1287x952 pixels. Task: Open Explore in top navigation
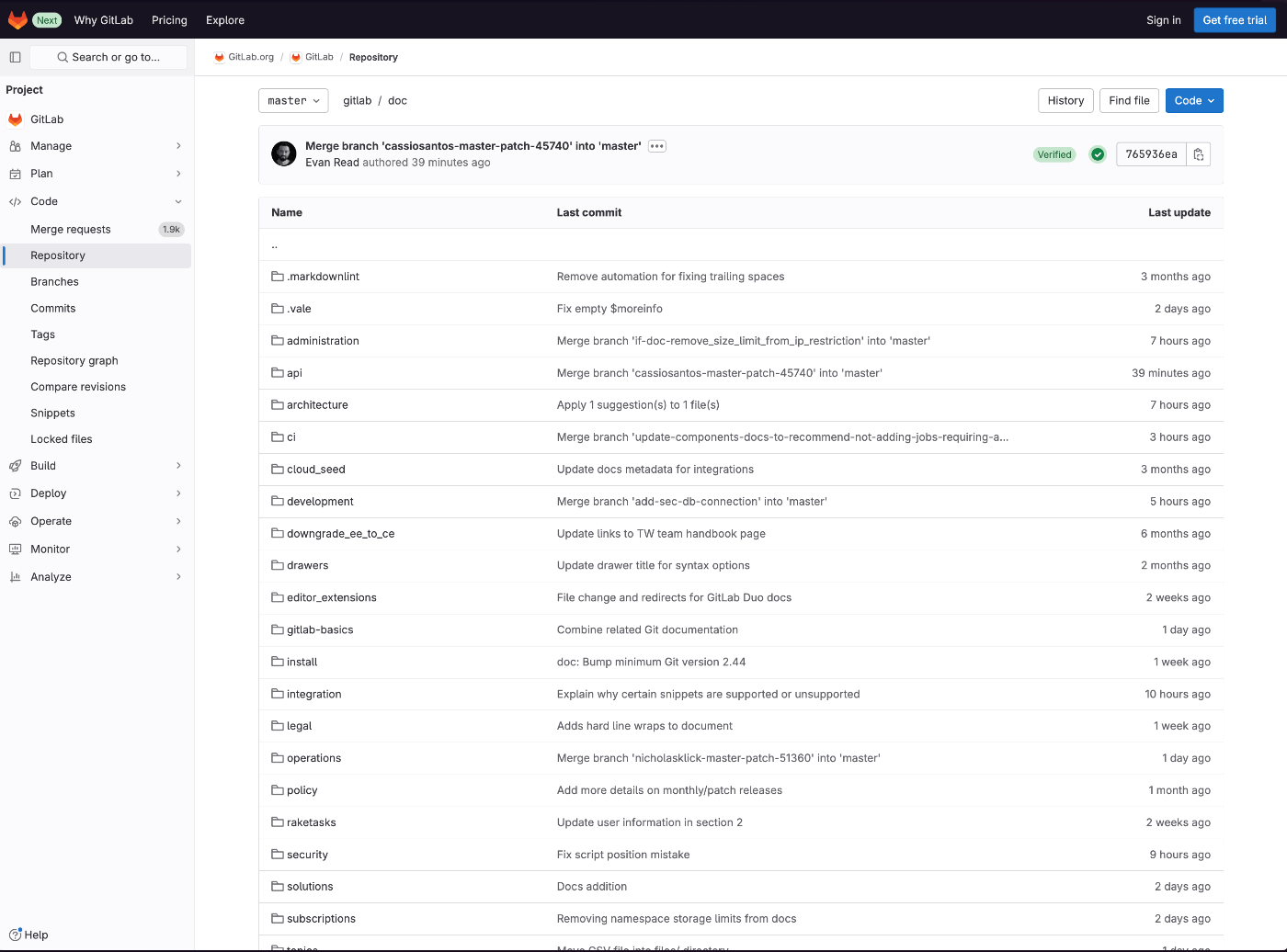[225, 20]
